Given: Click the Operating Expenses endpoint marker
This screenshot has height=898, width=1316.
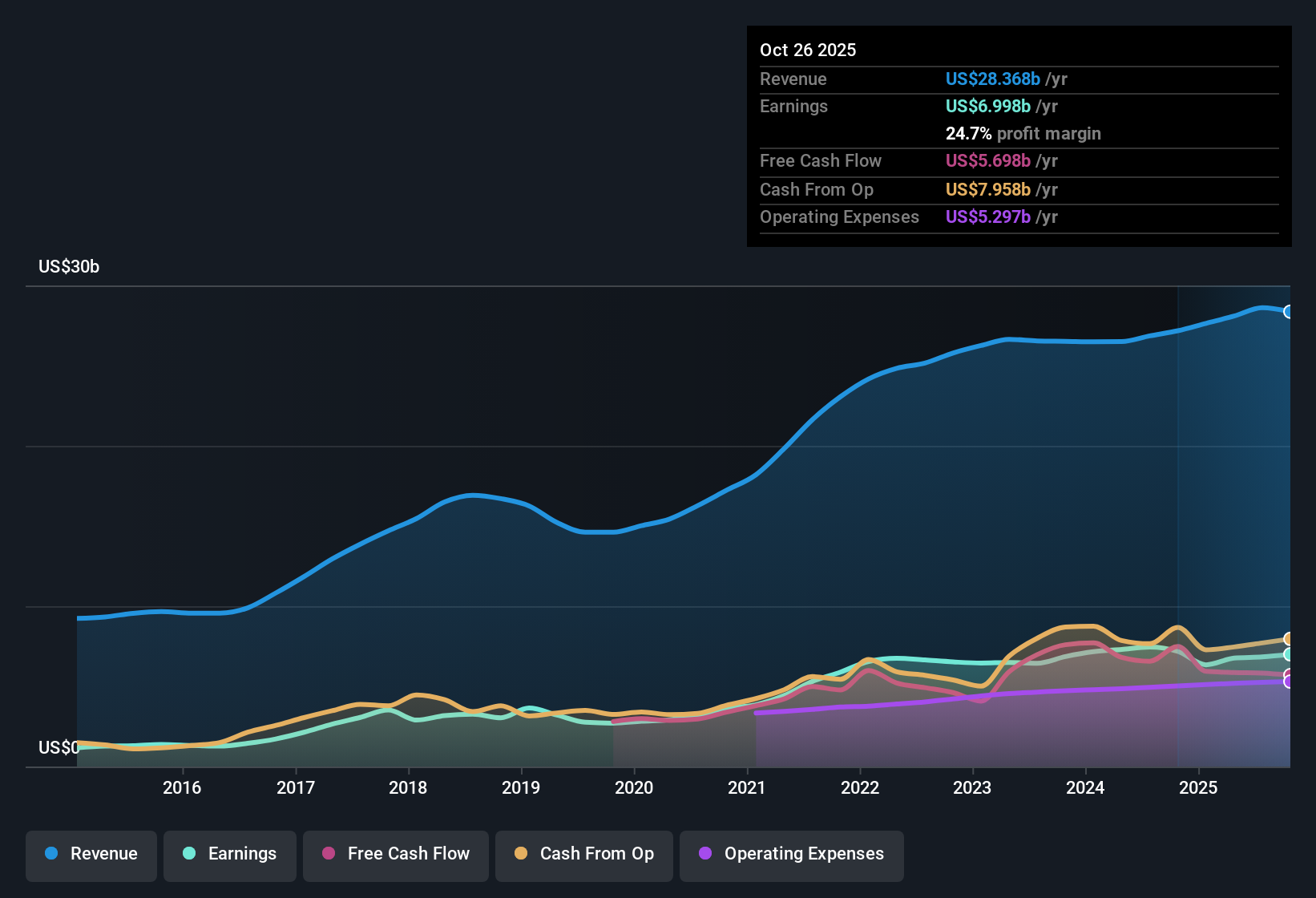Looking at the screenshot, I should [1288, 681].
